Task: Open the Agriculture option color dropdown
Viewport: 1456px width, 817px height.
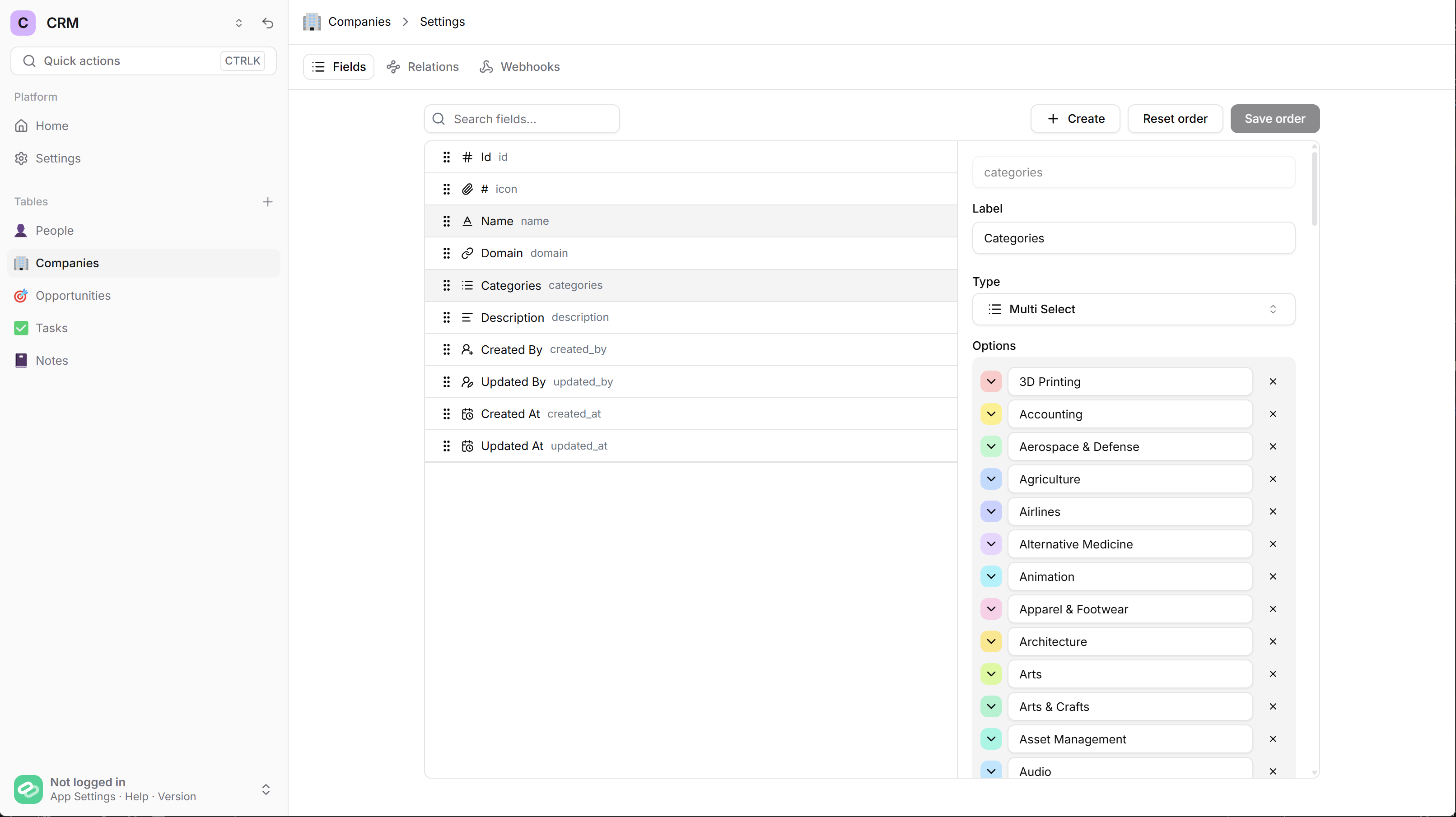Action: pos(991,479)
